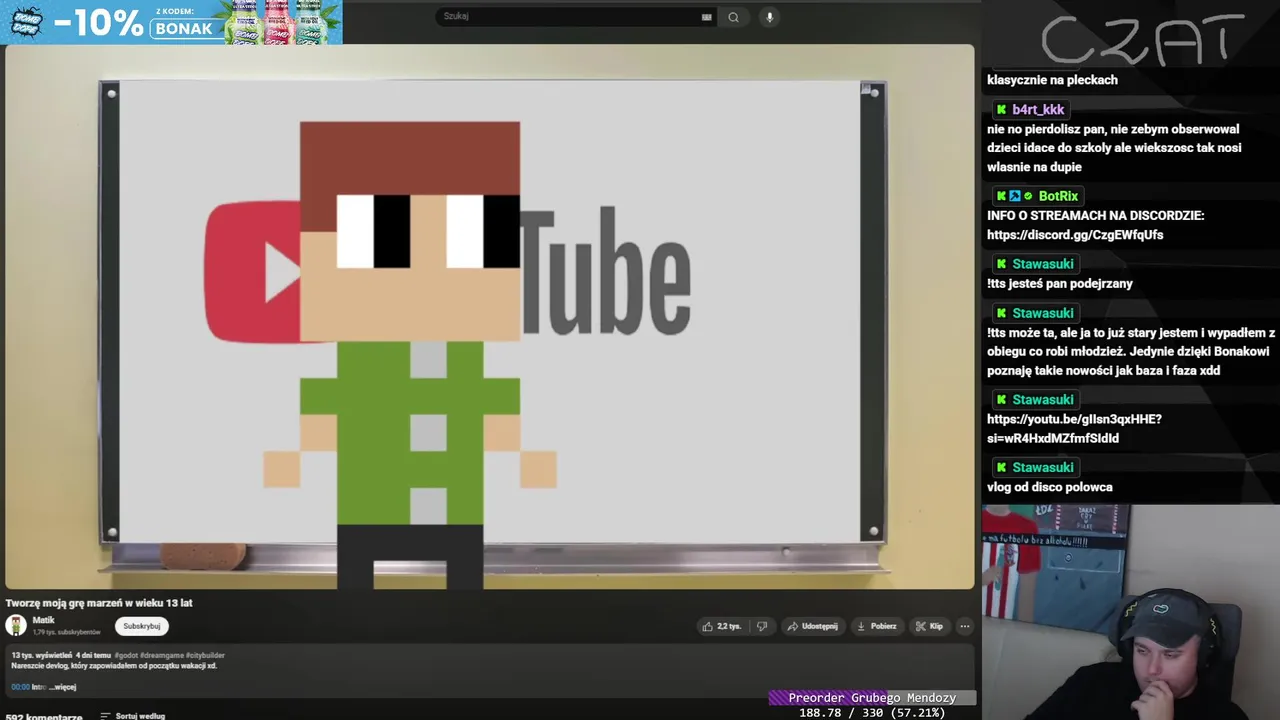Share the video via Udostępnij button

(812, 626)
